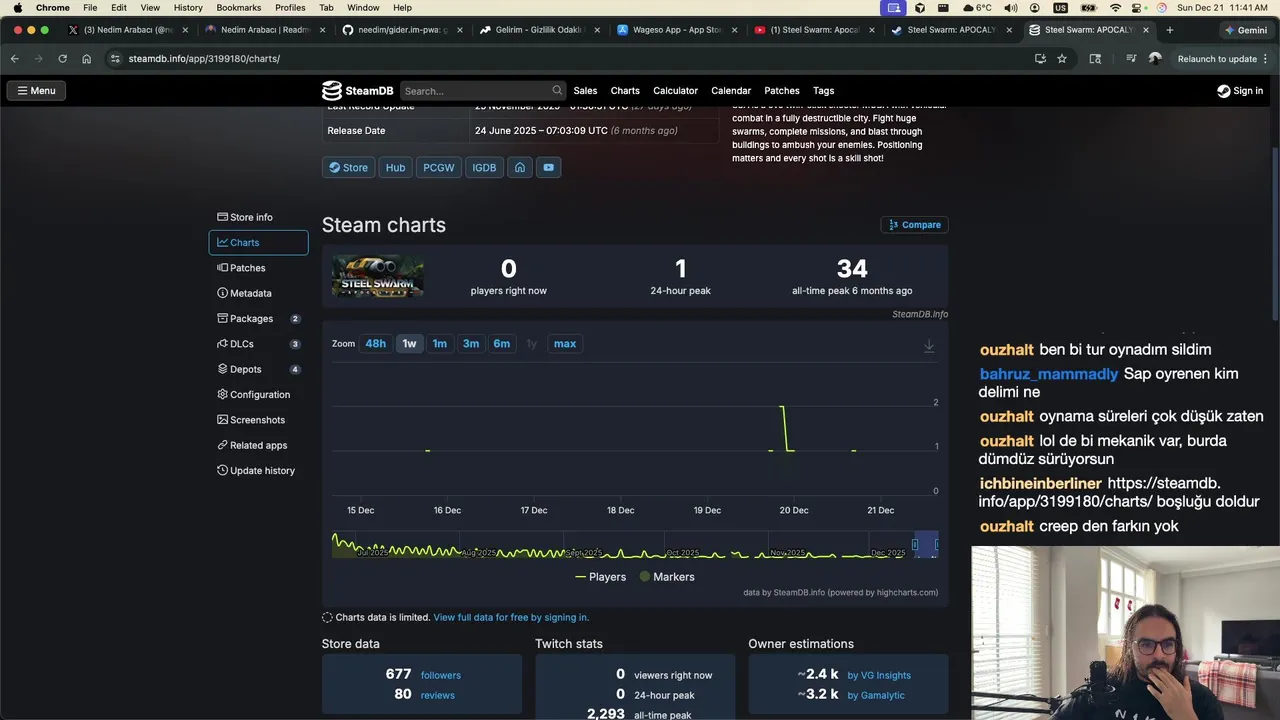Open the hamburger Menu button

35,91
